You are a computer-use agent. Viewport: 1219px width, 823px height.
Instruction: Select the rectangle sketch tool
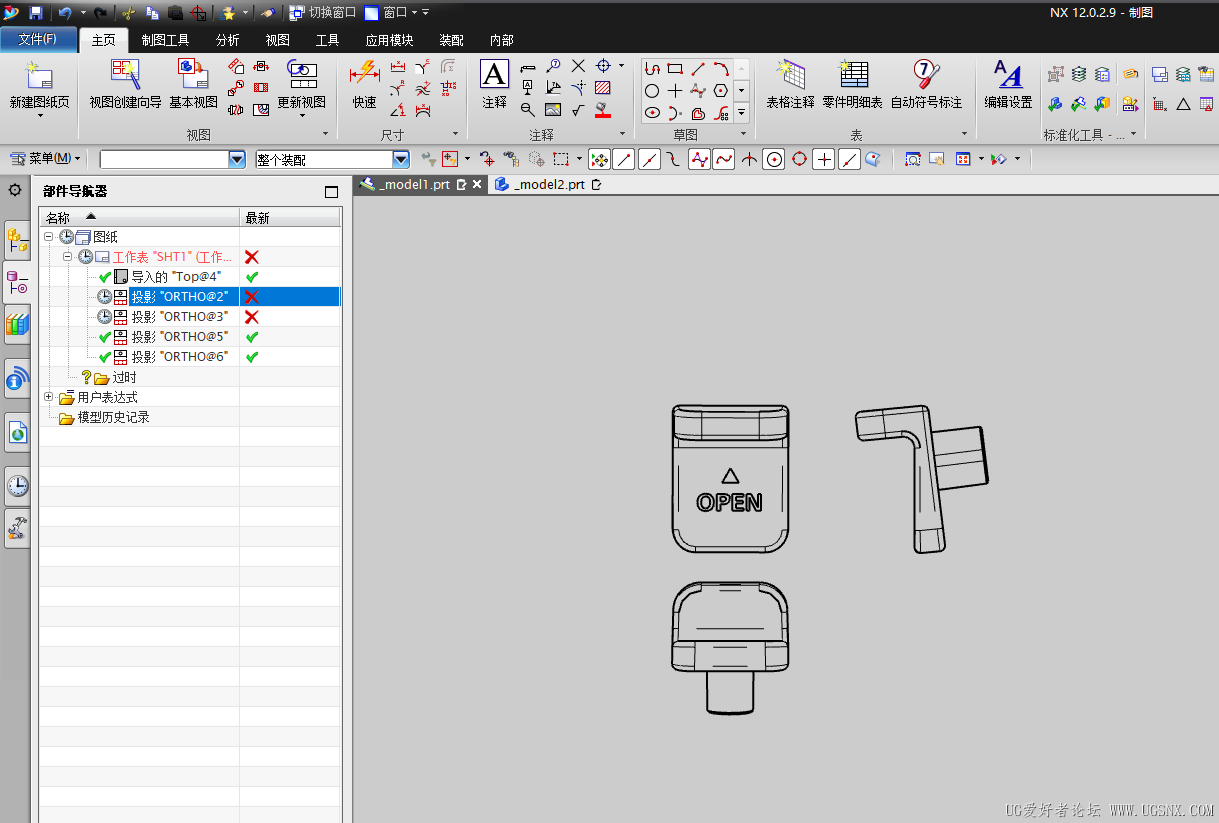pyautogui.click(x=675, y=68)
